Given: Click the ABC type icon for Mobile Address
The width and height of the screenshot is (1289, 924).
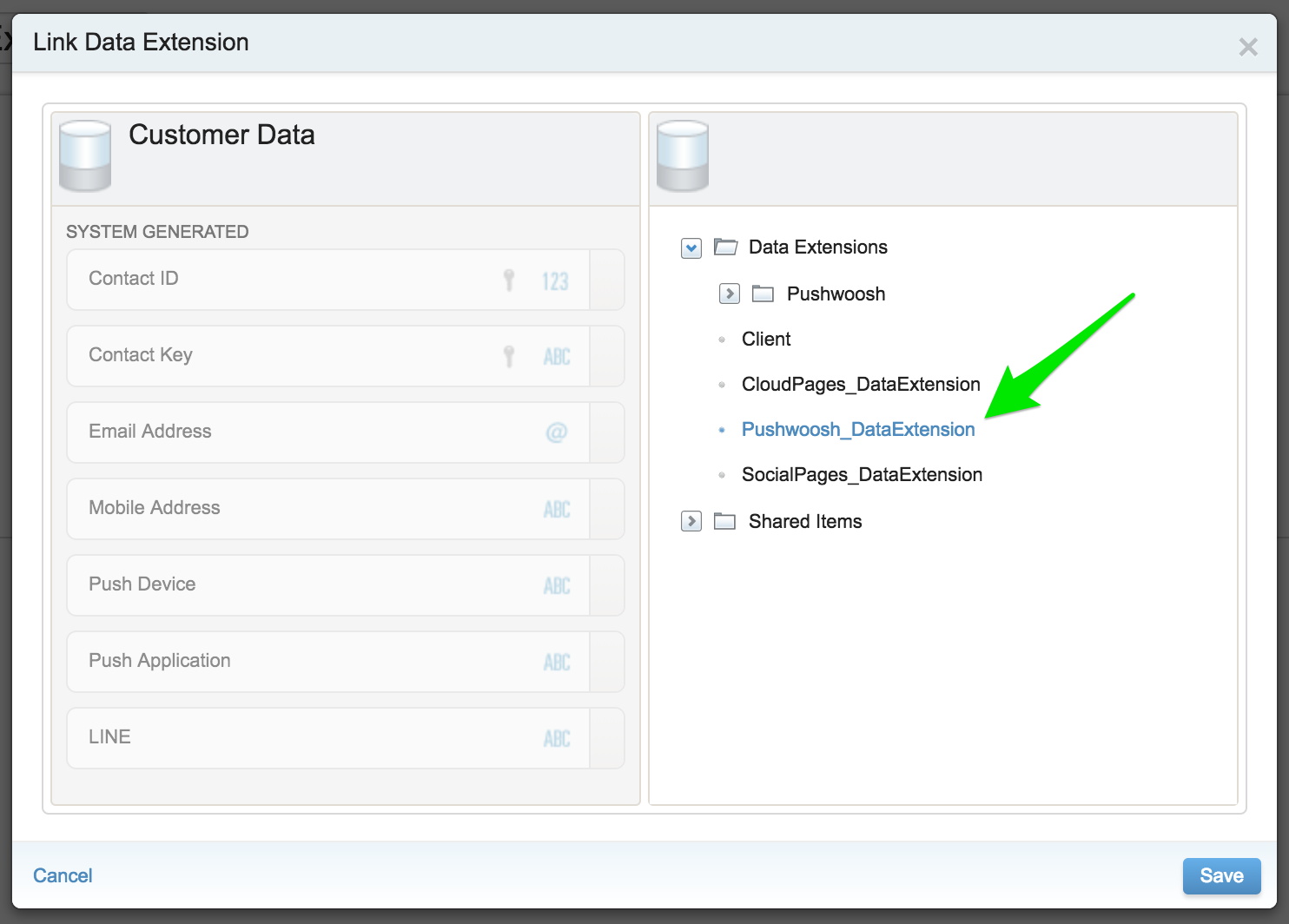Looking at the screenshot, I should coord(557,510).
